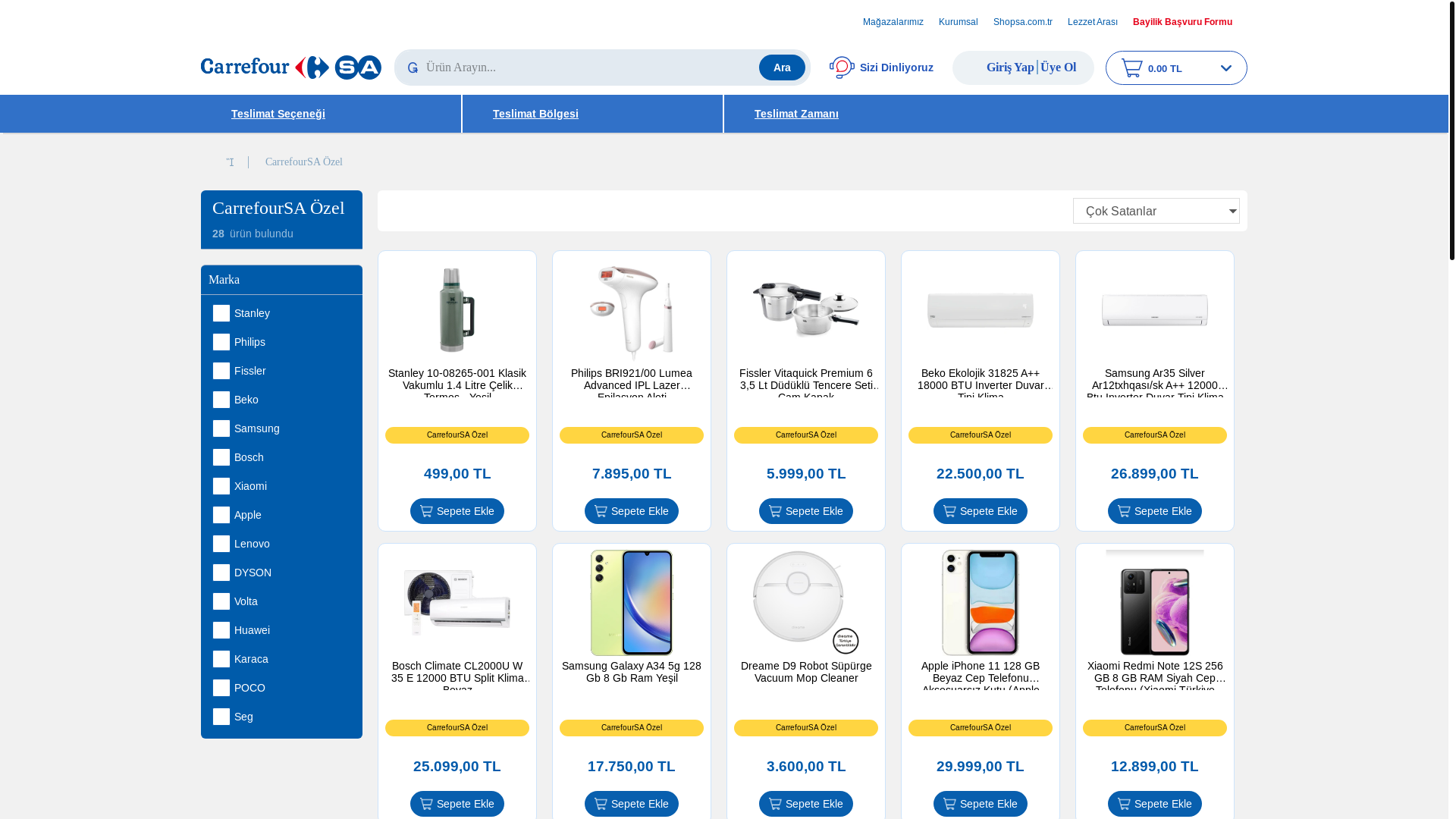The height and width of the screenshot is (819, 1456).
Task: Open the Çok Satanlar sort dropdown
Action: (1156, 211)
